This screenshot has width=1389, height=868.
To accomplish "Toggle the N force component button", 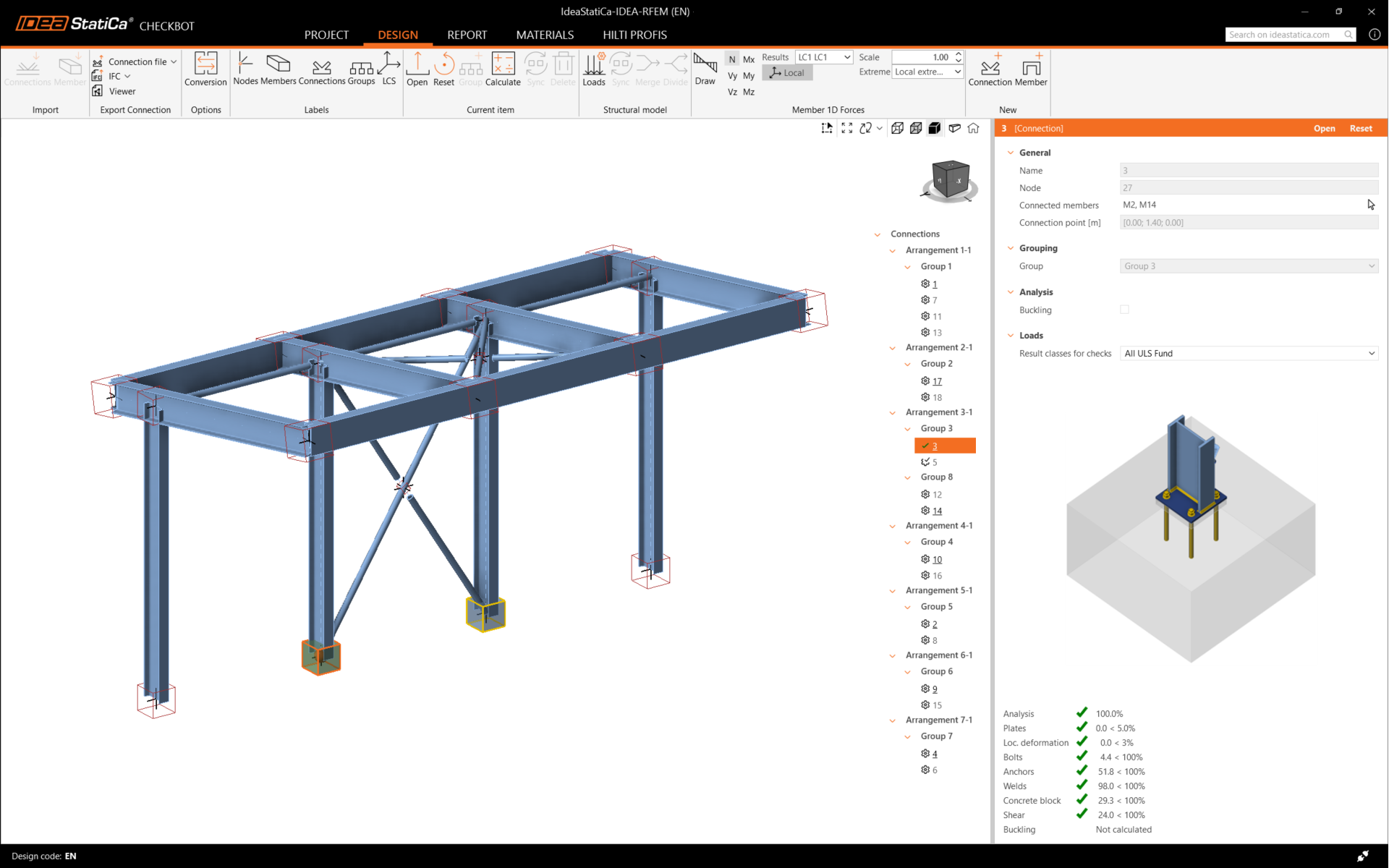I will coord(732,59).
